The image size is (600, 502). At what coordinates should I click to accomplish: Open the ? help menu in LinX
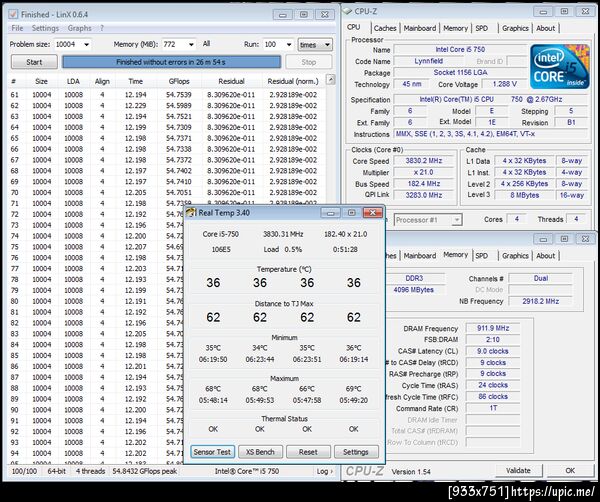[x=102, y=28]
